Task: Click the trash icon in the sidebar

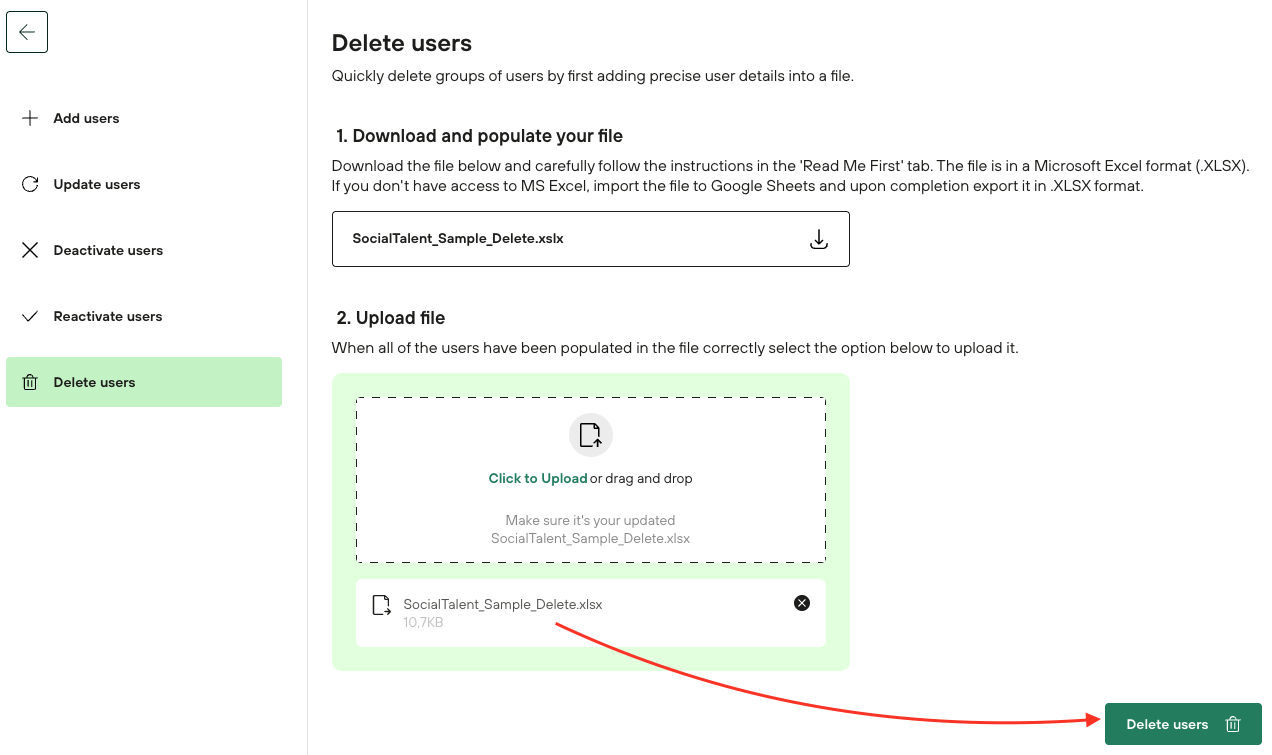Action: (x=30, y=382)
